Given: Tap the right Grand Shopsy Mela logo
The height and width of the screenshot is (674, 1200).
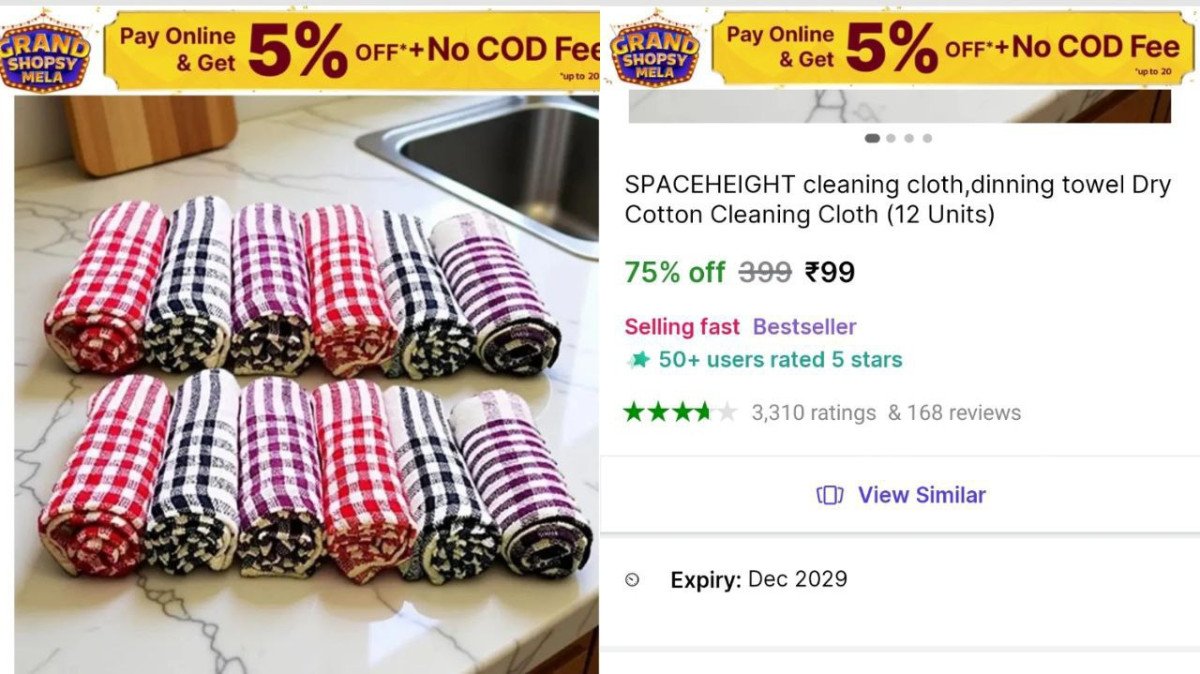Looking at the screenshot, I should tap(656, 49).
